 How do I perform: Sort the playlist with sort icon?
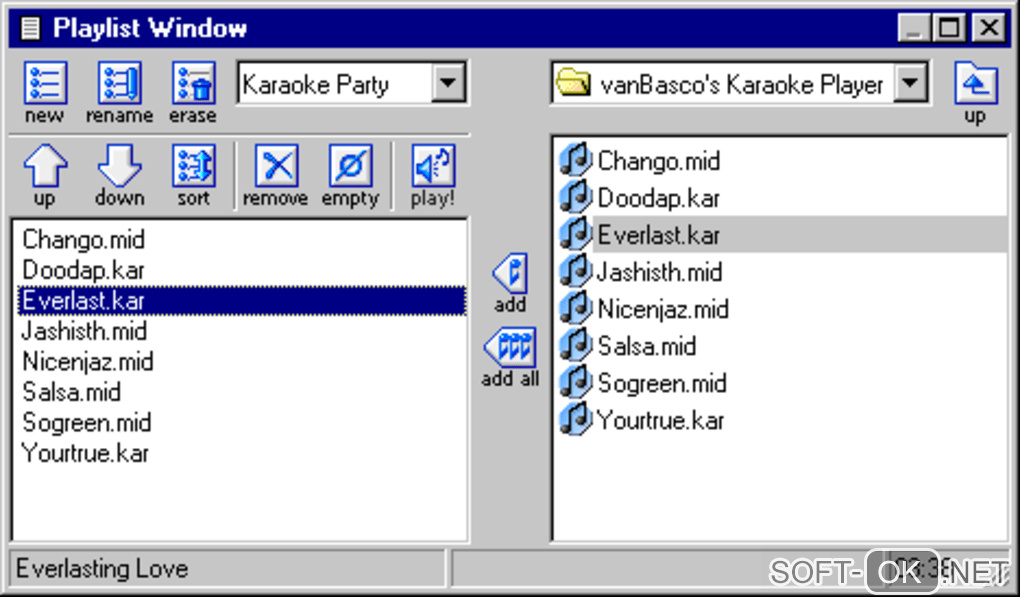tap(193, 166)
